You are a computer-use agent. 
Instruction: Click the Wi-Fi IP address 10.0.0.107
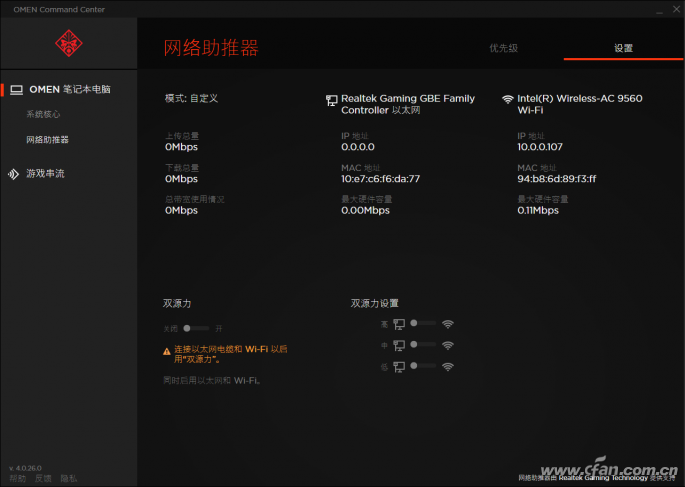point(540,147)
